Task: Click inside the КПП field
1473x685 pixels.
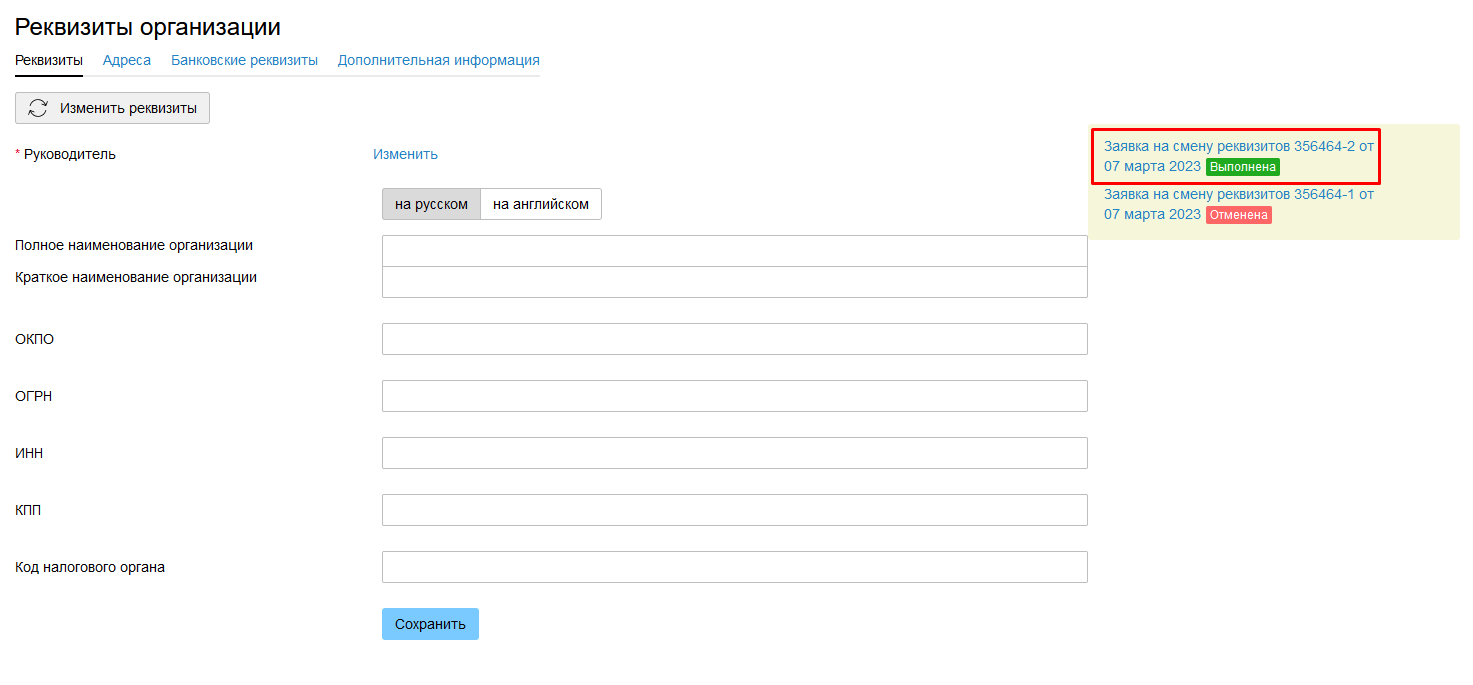Action: tap(734, 510)
